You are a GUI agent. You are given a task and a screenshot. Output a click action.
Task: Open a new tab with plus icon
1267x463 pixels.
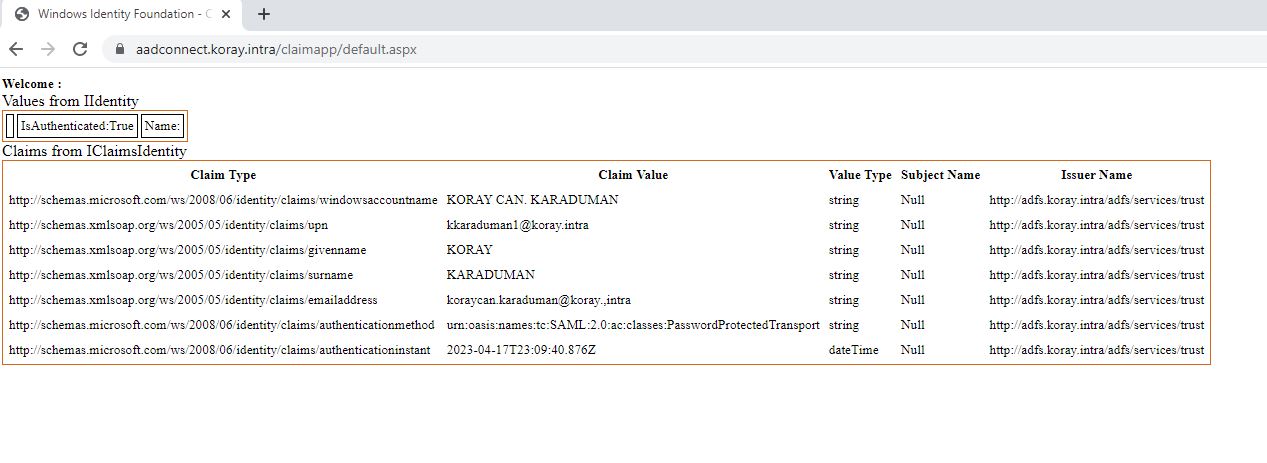pyautogui.click(x=264, y=14)
